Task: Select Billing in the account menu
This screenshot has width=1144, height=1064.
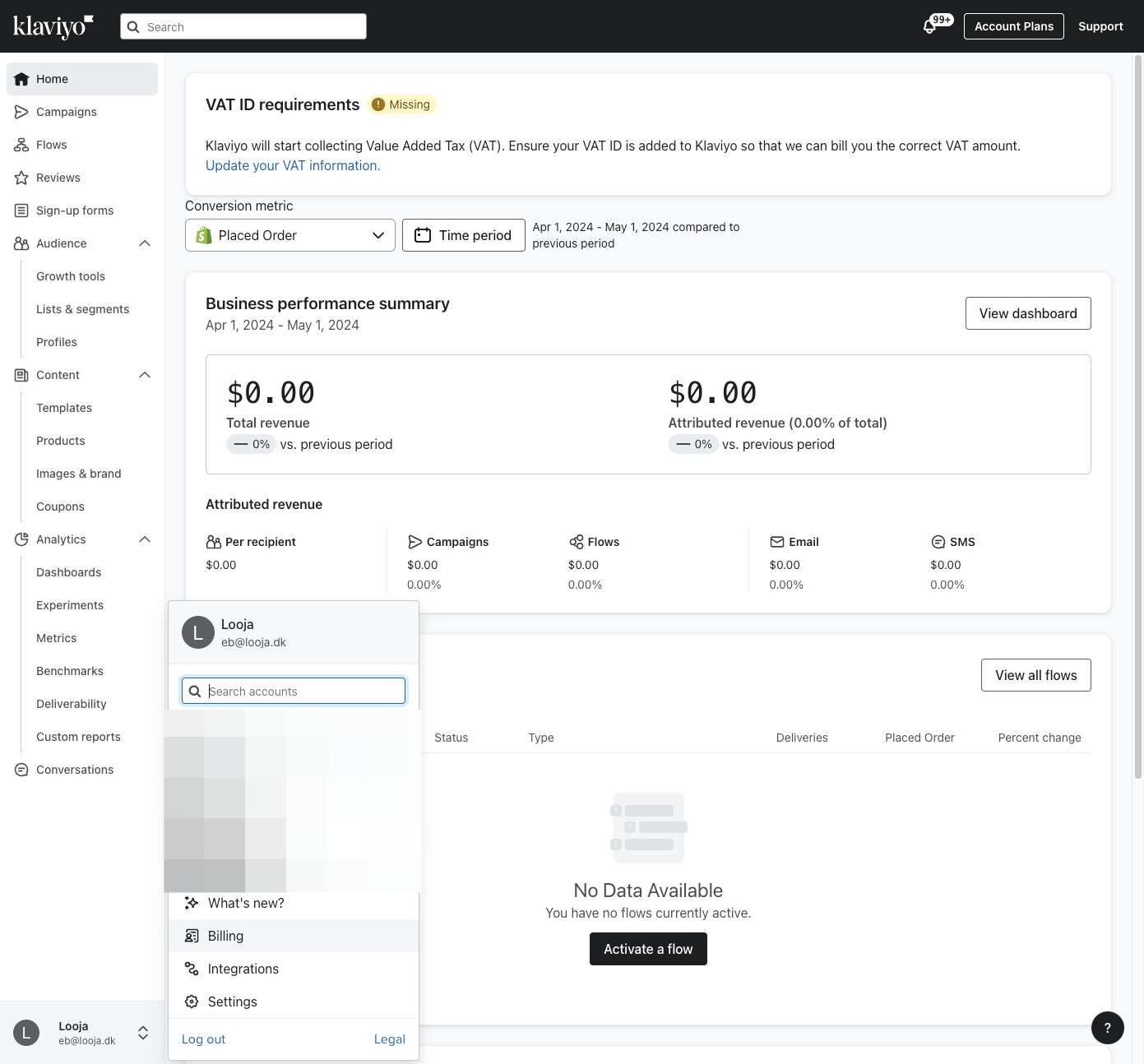Action: tap(294, 936)
